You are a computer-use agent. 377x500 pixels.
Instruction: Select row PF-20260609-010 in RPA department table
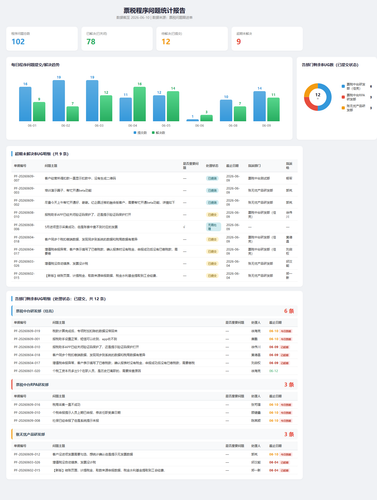(x=154, y=413)
